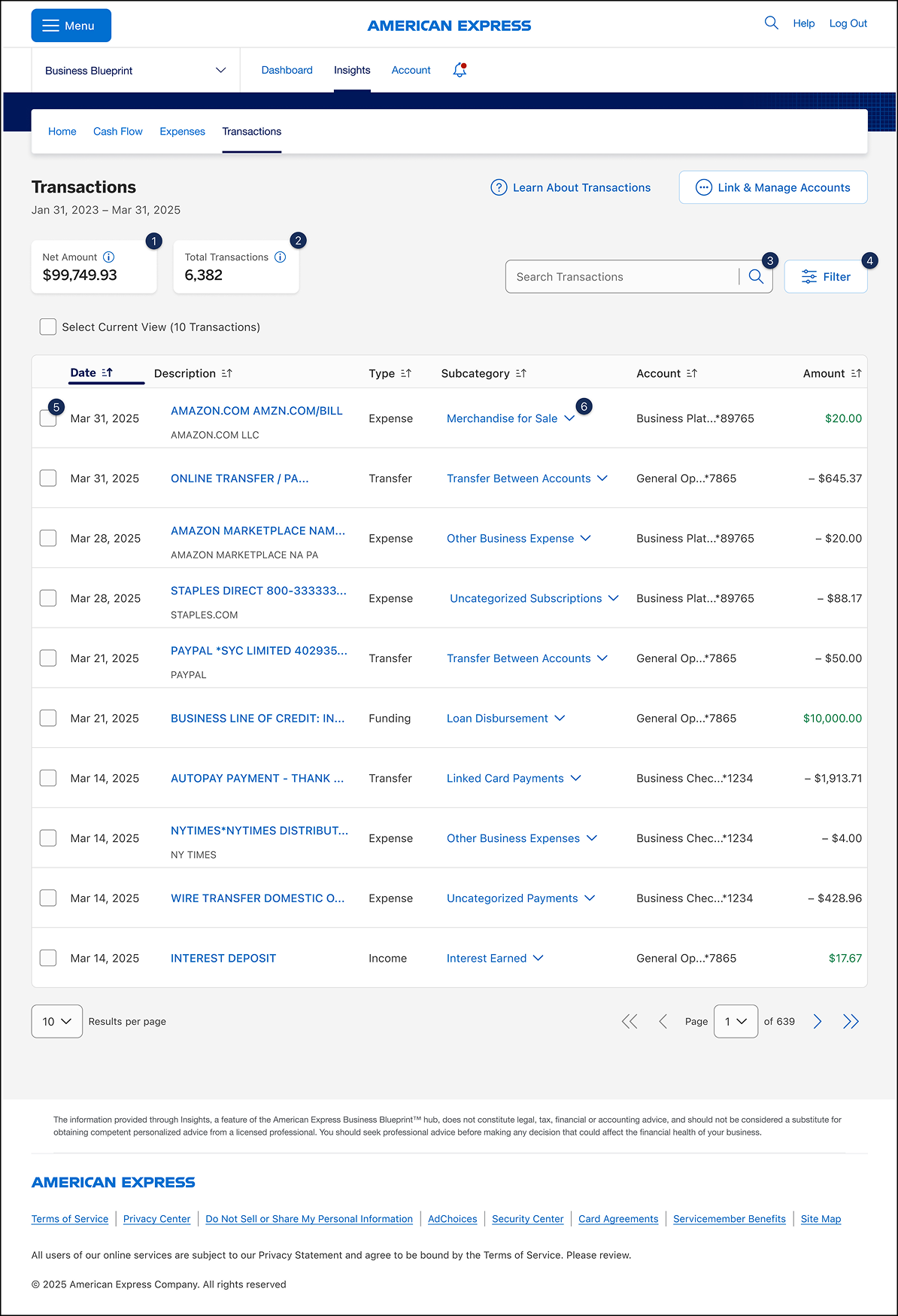The width and height of the screenshot is (898, 1316).
Task: Click the American Express logo in the footer
Action: (x=113, y=1182)
